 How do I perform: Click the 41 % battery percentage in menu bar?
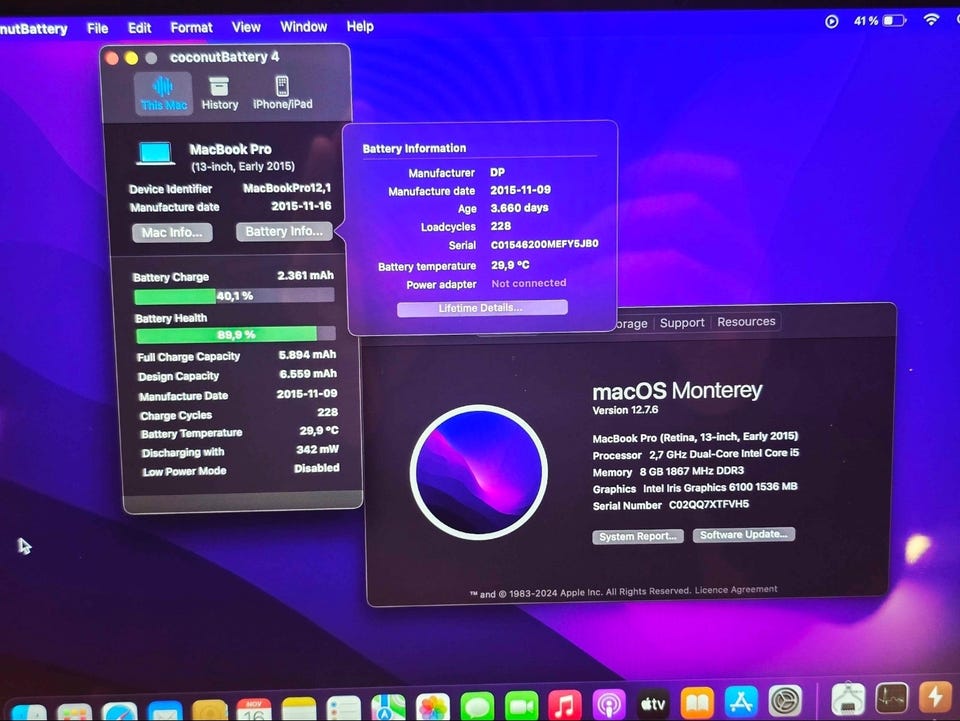point(866,21)
